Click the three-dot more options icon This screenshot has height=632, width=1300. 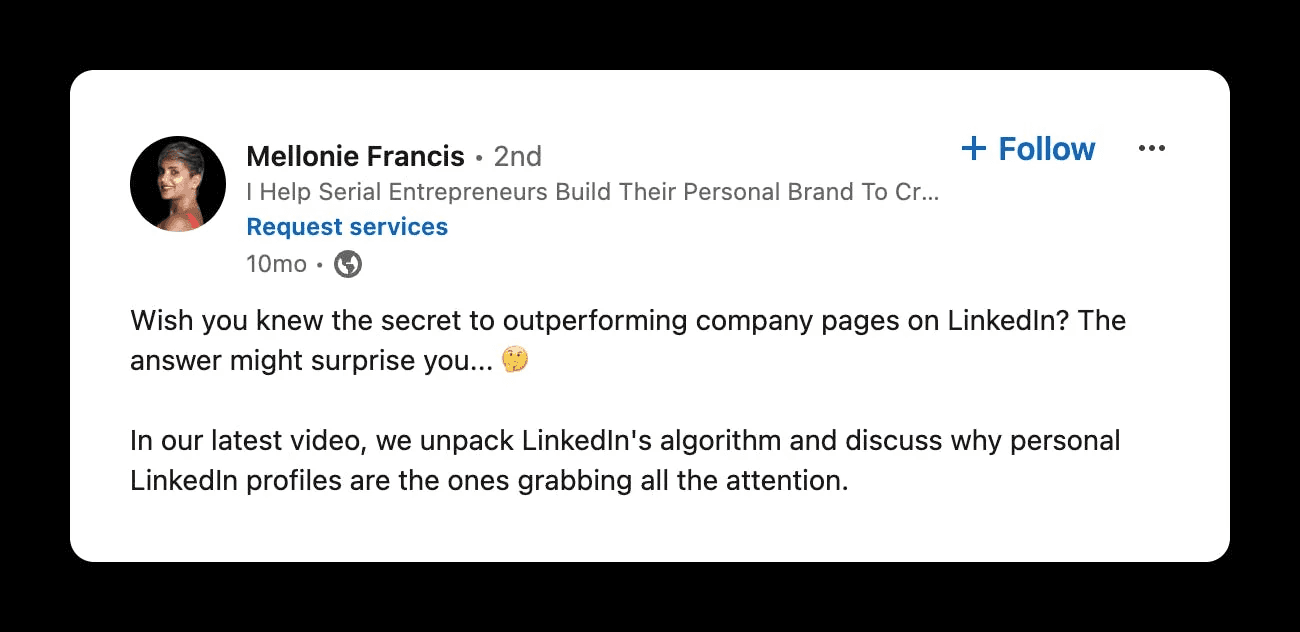(1152, 149)
